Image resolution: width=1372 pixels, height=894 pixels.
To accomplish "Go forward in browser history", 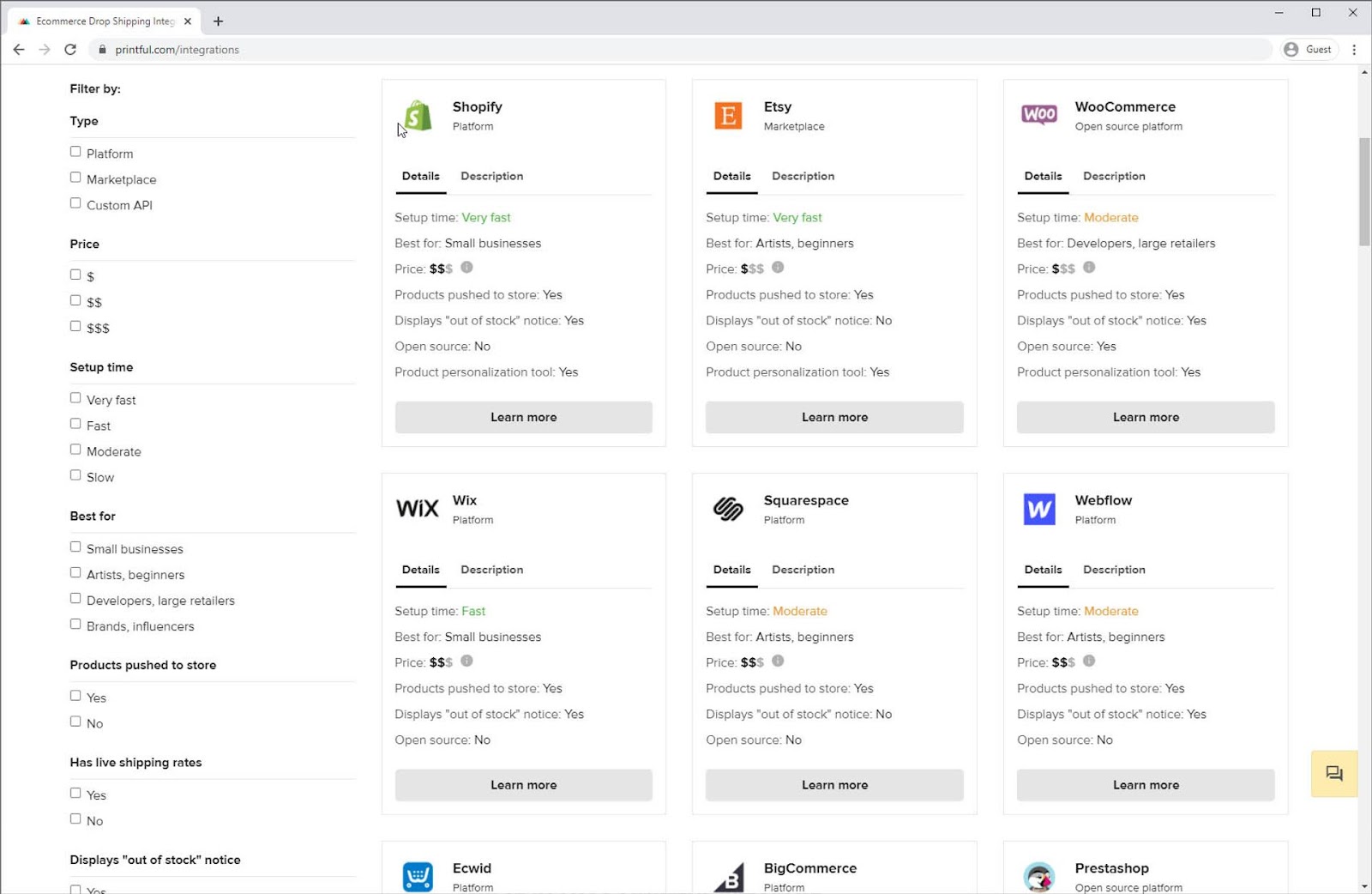I will pyautogui.click(x=45, y=50).
